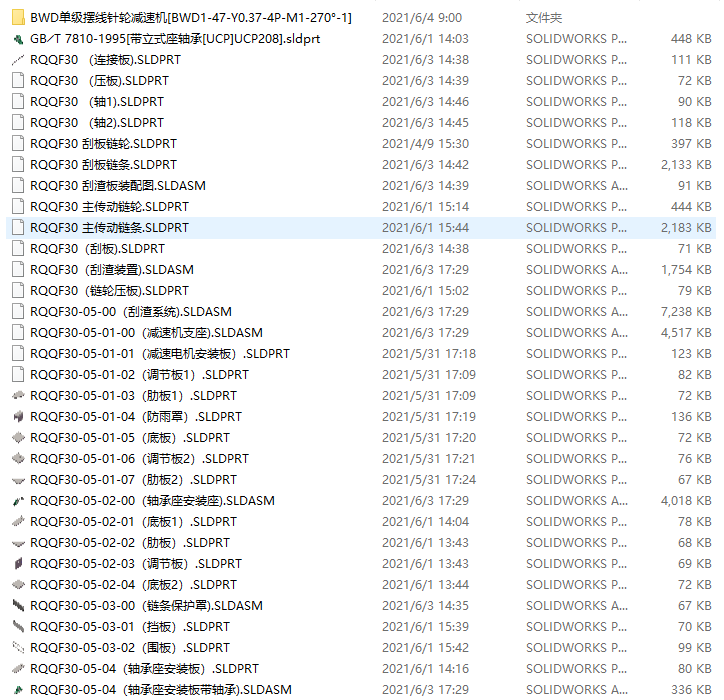The height and width of the screenshot is (700, 724).
Task: Click the 336 KB size value
Action: click(x=691, y=690)
